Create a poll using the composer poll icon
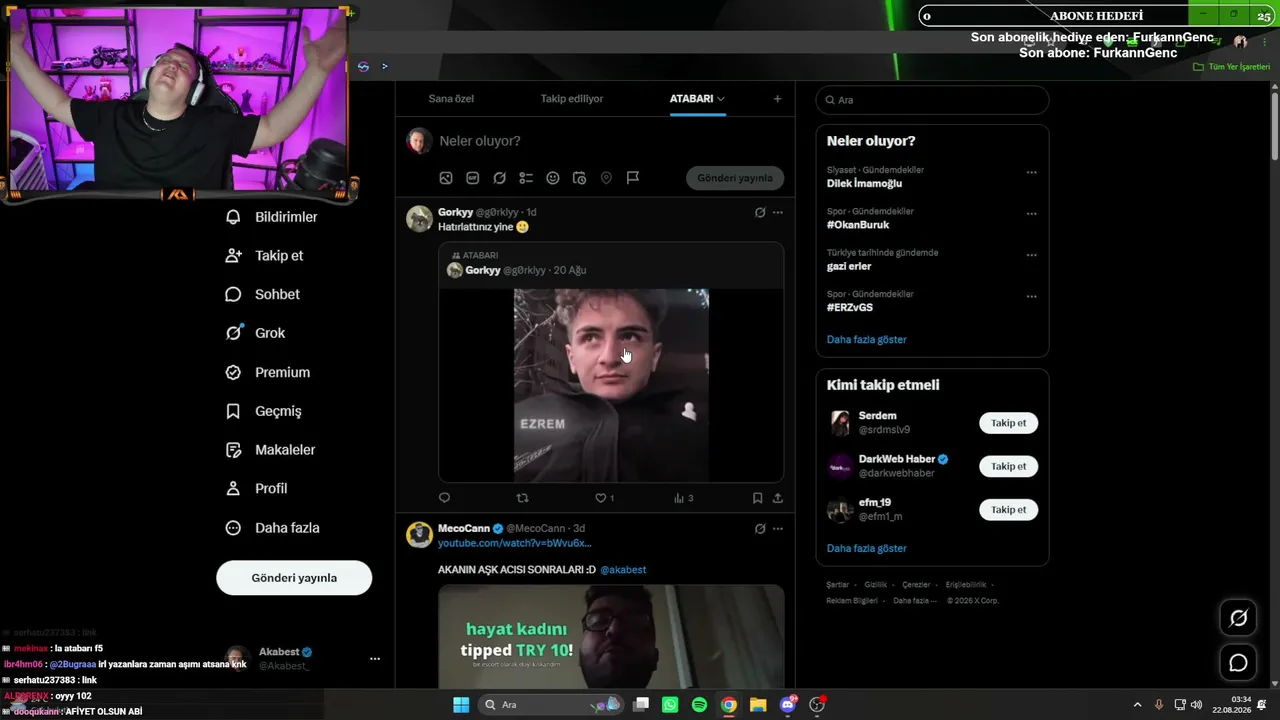The width and height of the screenshot is (1280, 720). tap(526, 178)
